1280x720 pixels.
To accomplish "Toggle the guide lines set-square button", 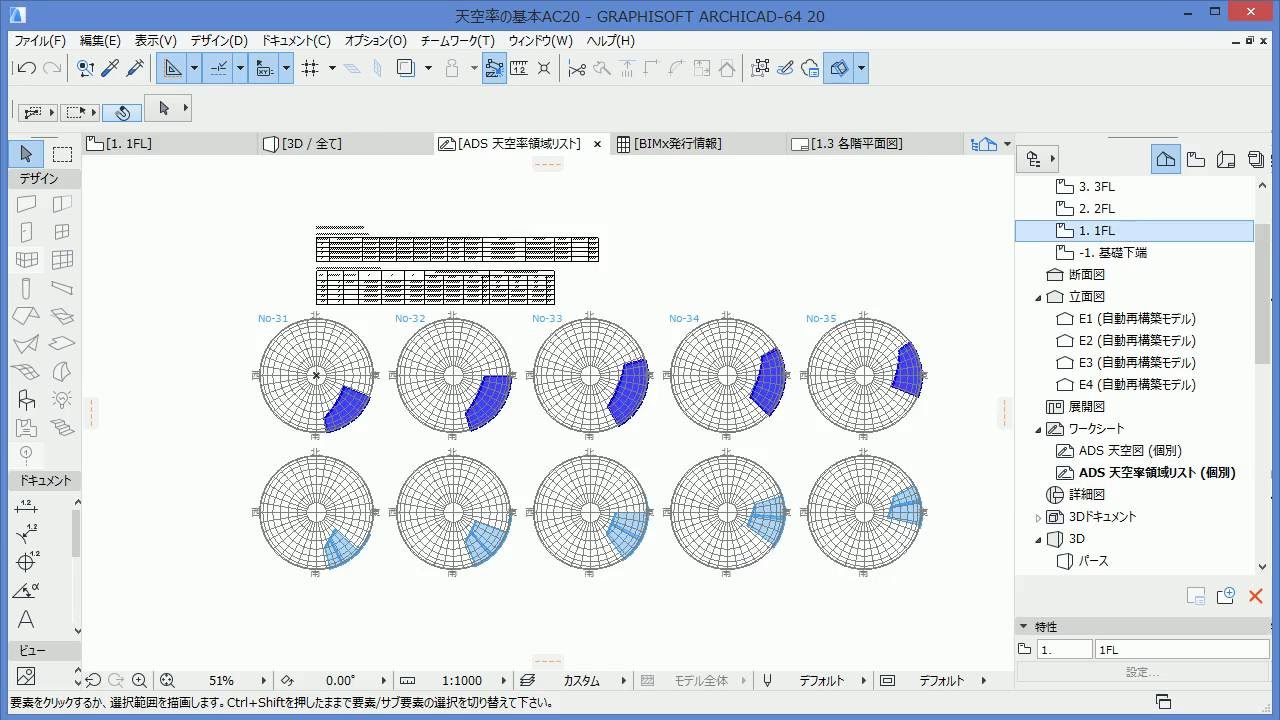I will tap(173, 68).
